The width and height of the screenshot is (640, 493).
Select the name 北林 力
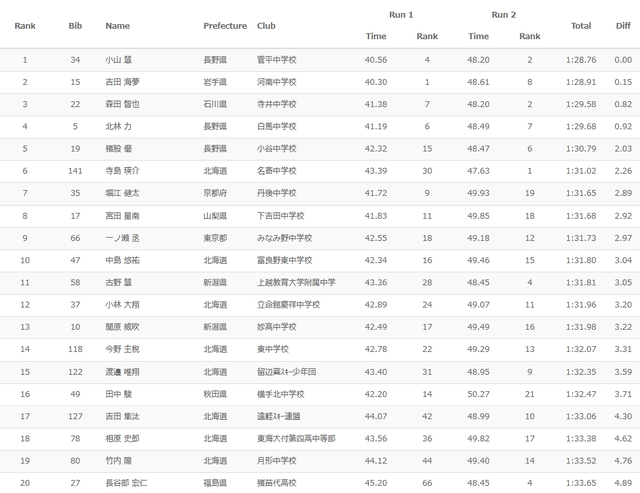pos(118,127)
